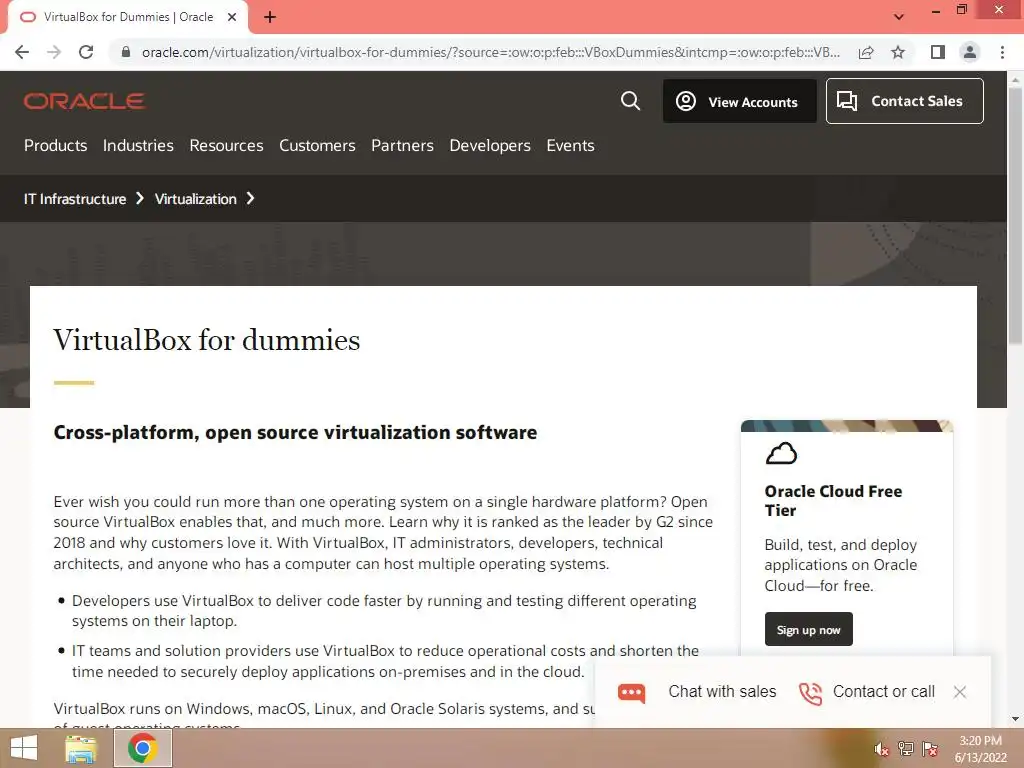Expand chevron after Virtualization breadcrumb

point(250,199)
